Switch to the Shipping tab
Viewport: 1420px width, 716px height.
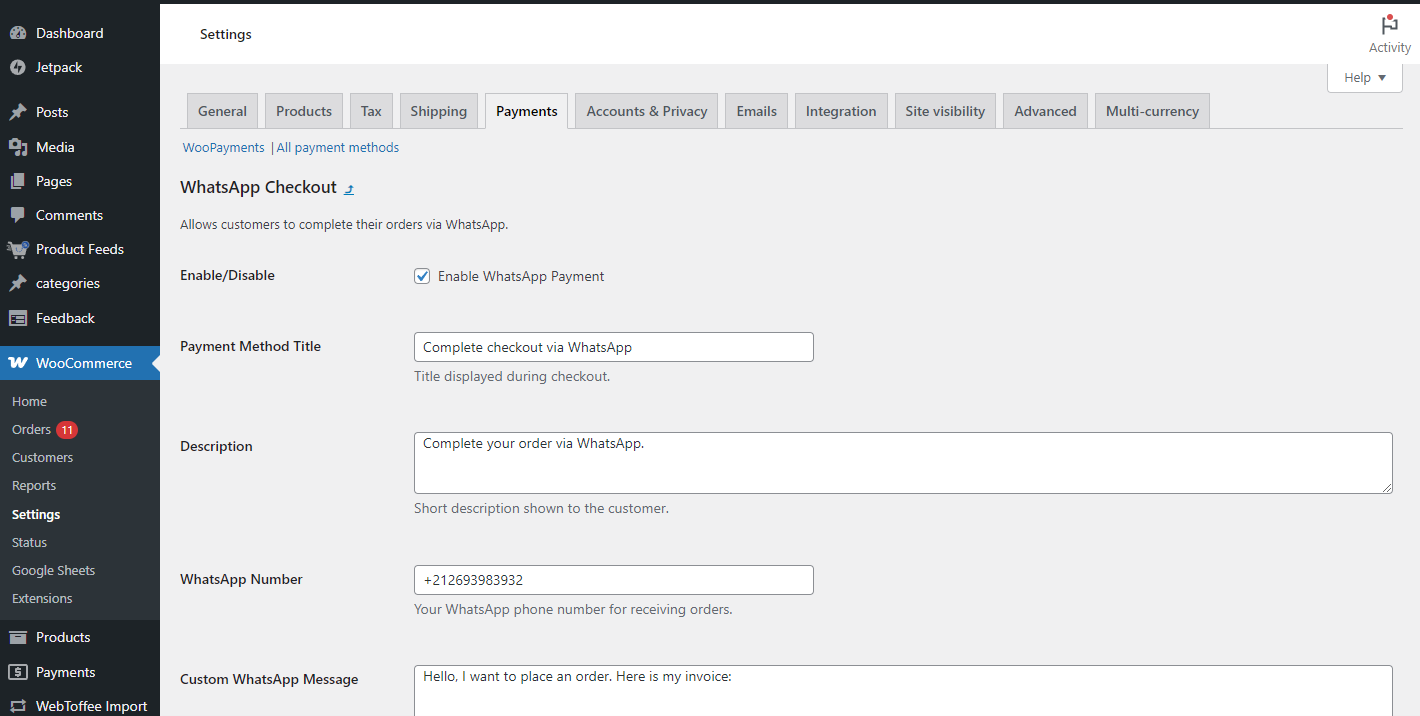(438, 111)
